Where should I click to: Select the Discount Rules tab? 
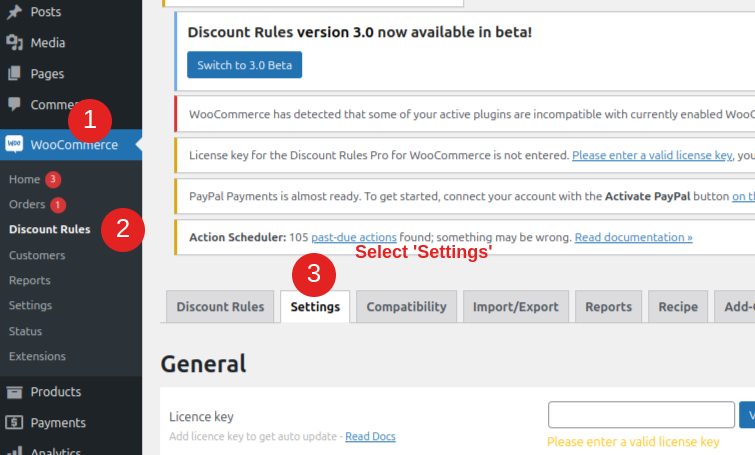(220, 307)
